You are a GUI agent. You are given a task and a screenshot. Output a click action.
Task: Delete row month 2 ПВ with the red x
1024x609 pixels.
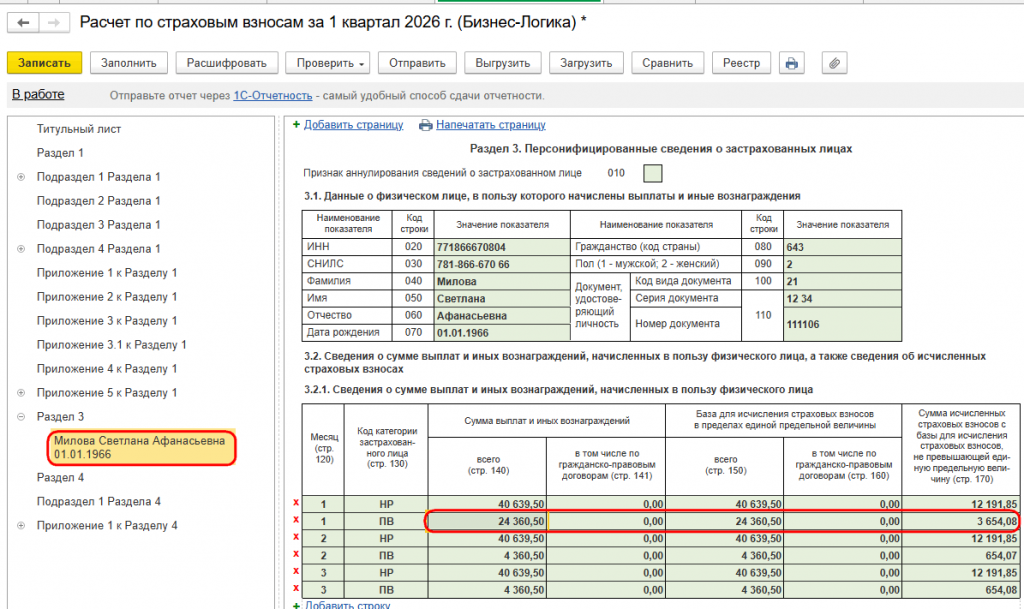click(x=296, y=554)
